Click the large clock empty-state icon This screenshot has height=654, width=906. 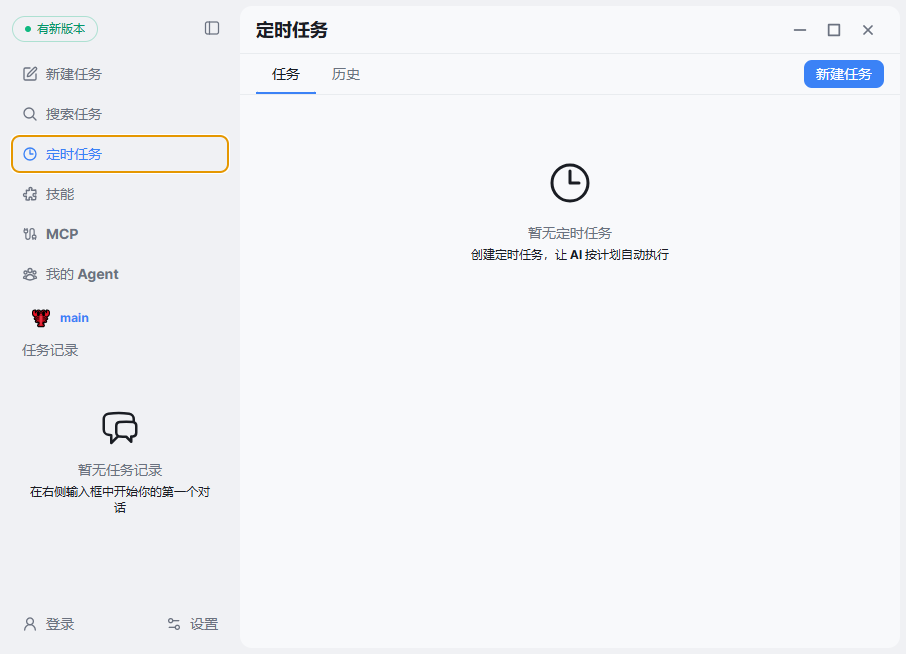pos(570,183)
